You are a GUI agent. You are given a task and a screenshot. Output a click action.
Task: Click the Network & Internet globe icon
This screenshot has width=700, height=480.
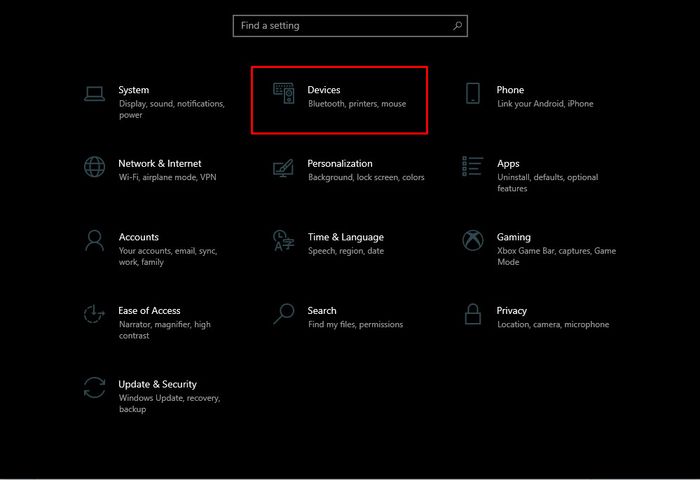click(95, 167)
